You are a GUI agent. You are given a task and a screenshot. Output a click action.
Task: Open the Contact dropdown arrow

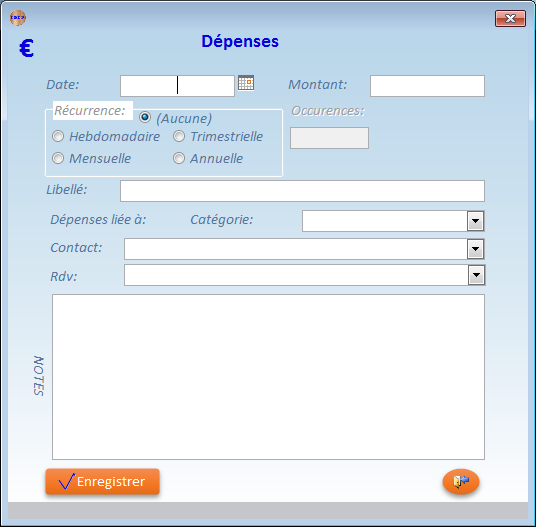coord(475,249)
